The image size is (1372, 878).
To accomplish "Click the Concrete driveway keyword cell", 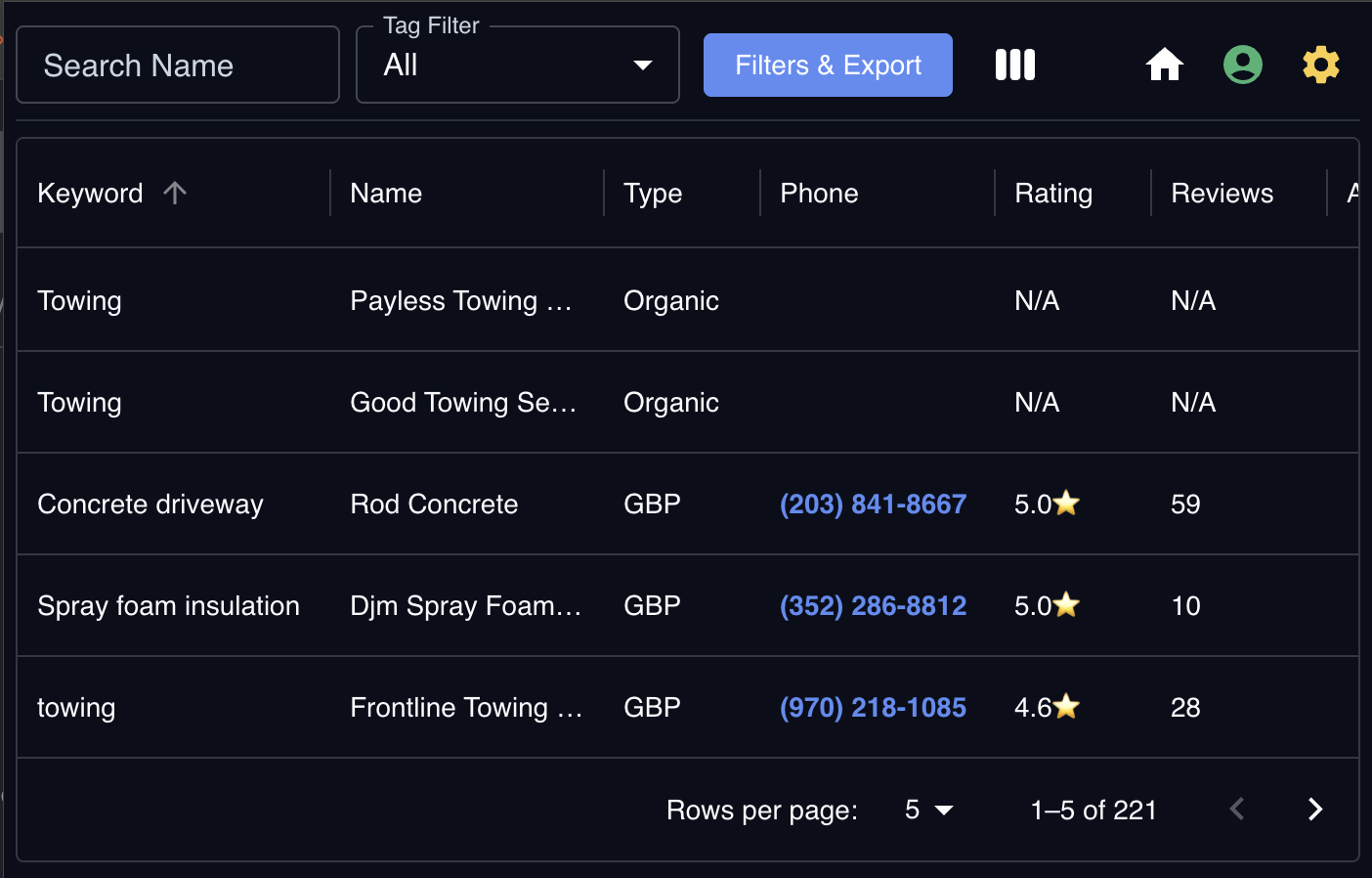I will 150,505.
